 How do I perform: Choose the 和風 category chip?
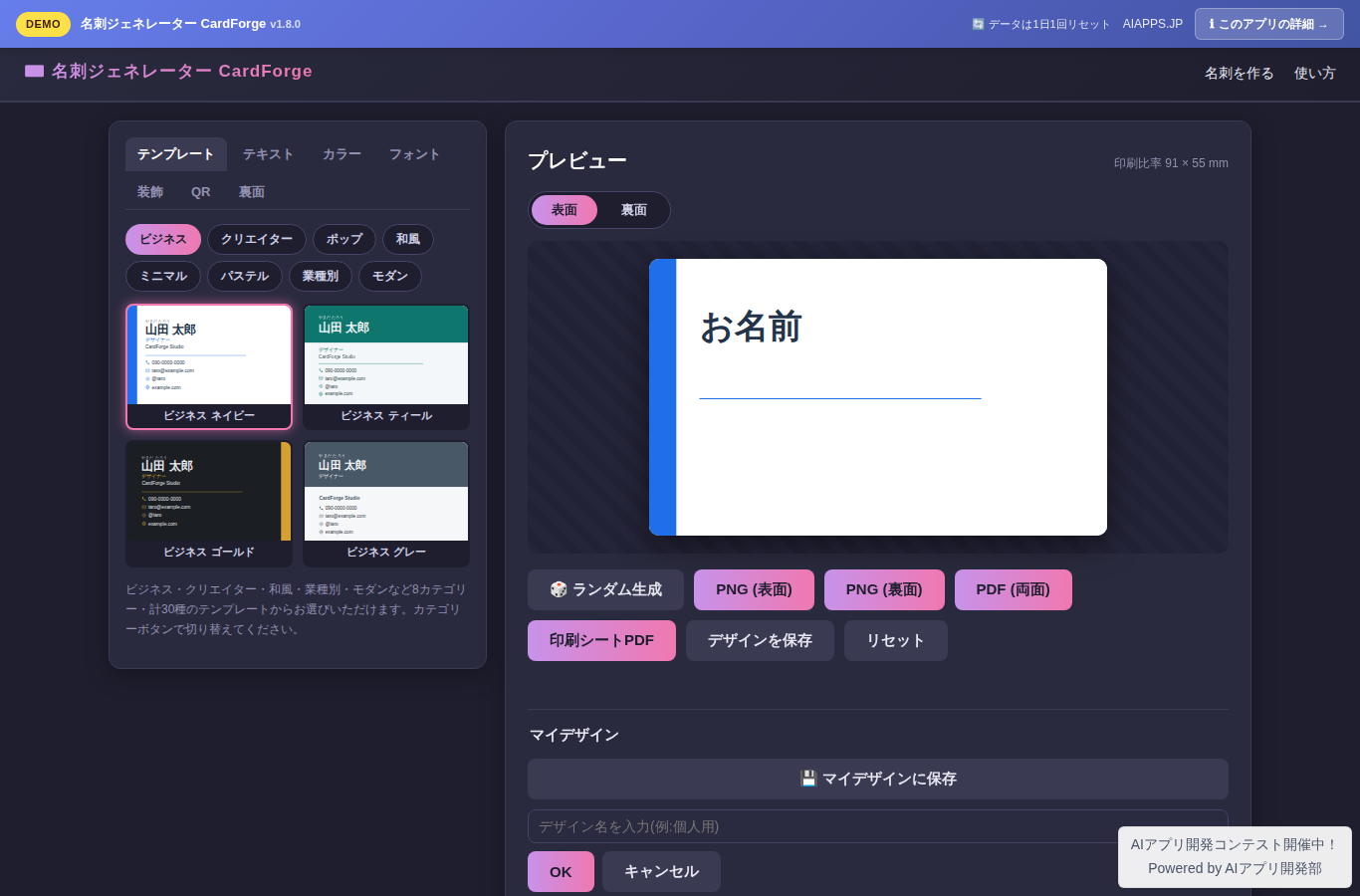pos(408,239)
